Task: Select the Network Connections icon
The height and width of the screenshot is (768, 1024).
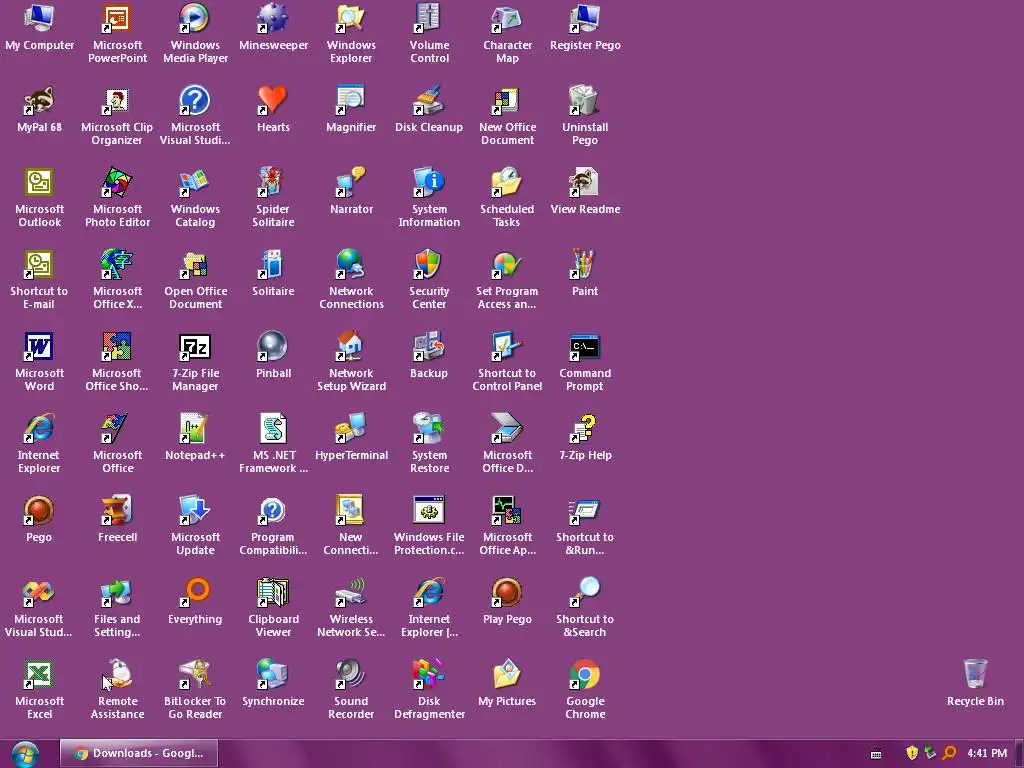Action: point(351,265)
